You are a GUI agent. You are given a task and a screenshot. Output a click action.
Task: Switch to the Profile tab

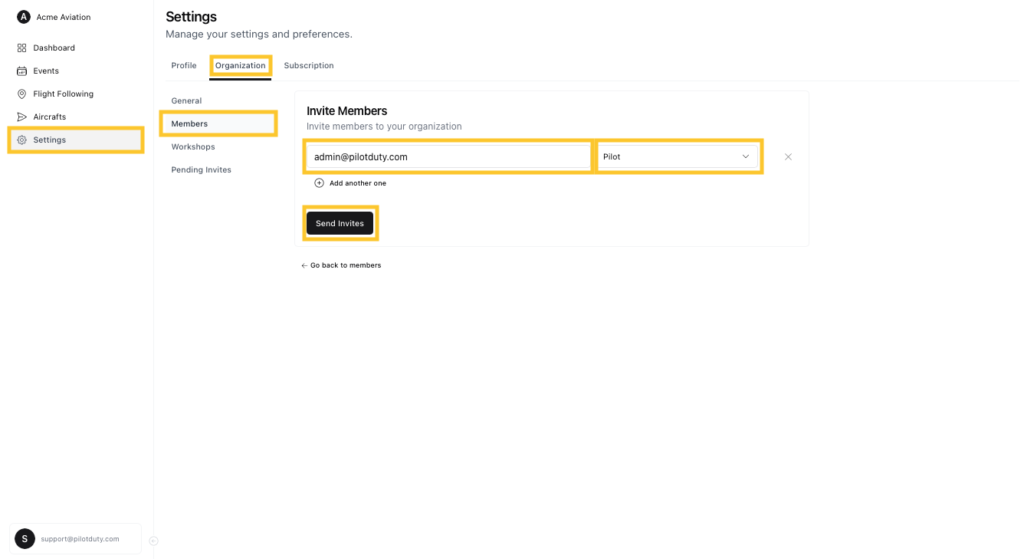point(184,65)
